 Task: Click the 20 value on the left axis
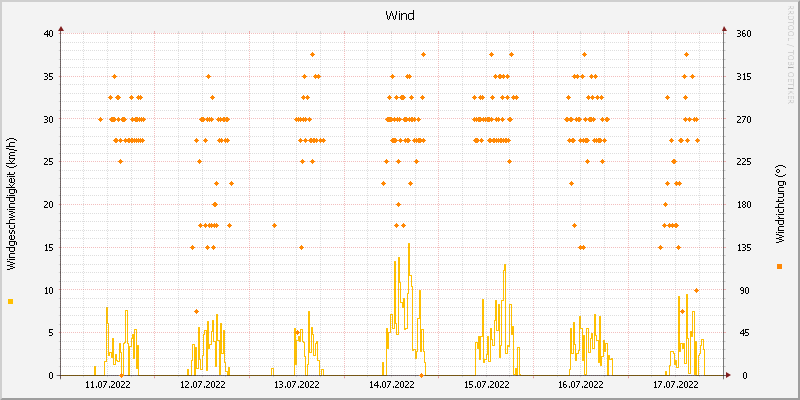click(x=48, y=205)
